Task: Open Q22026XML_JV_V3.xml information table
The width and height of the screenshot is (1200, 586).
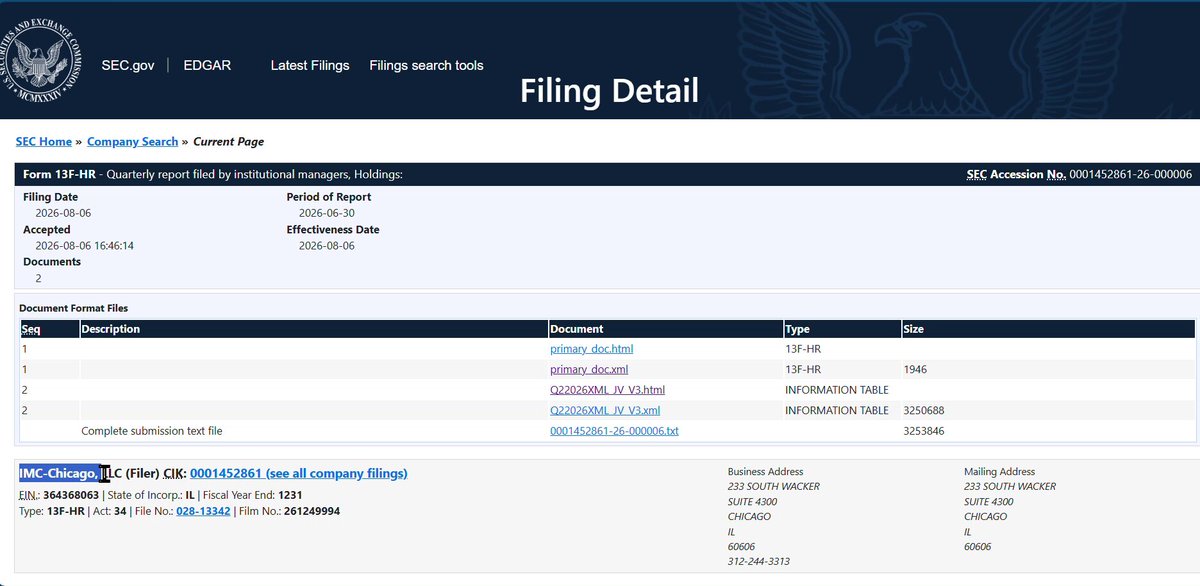Action: 605,410
